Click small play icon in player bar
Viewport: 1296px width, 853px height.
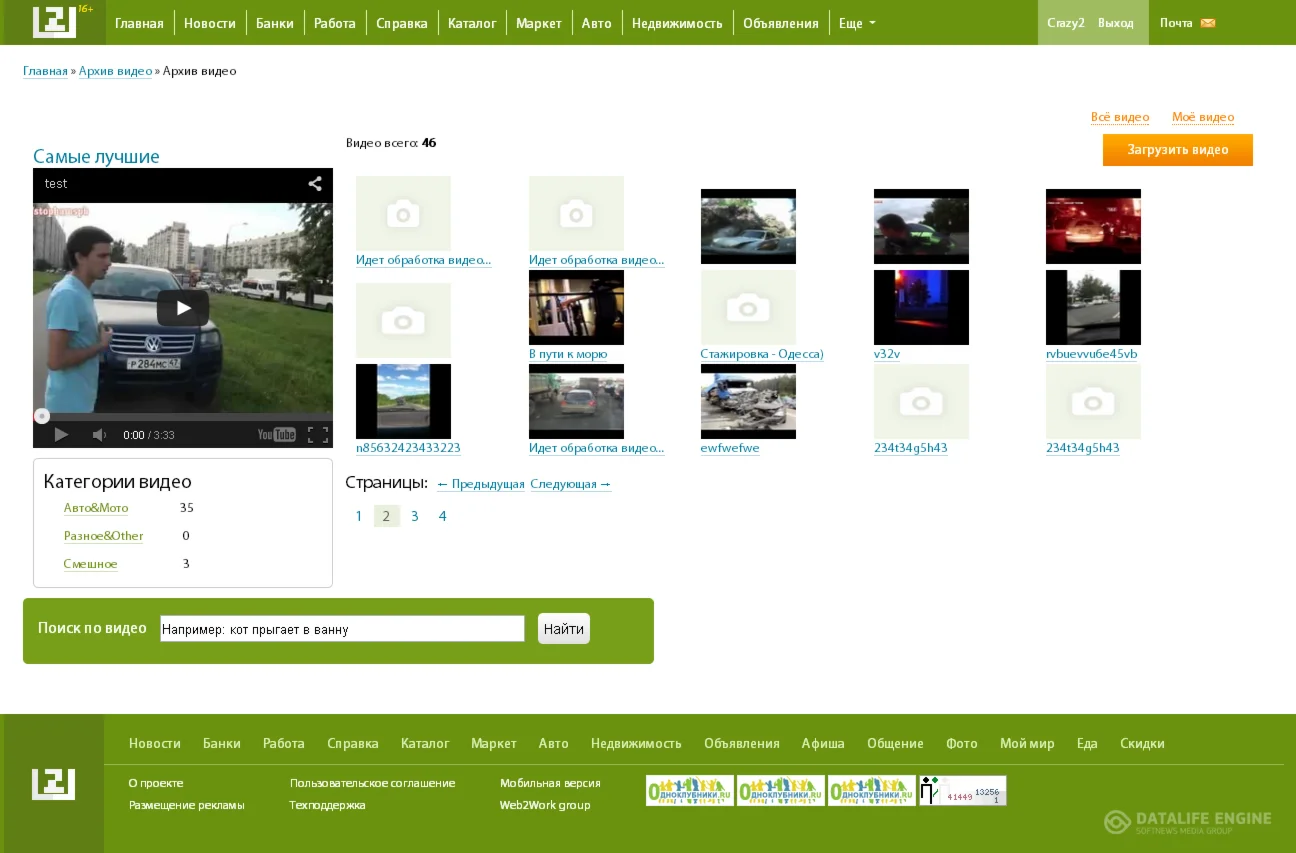pyautogui.click(x=61, y=435)
